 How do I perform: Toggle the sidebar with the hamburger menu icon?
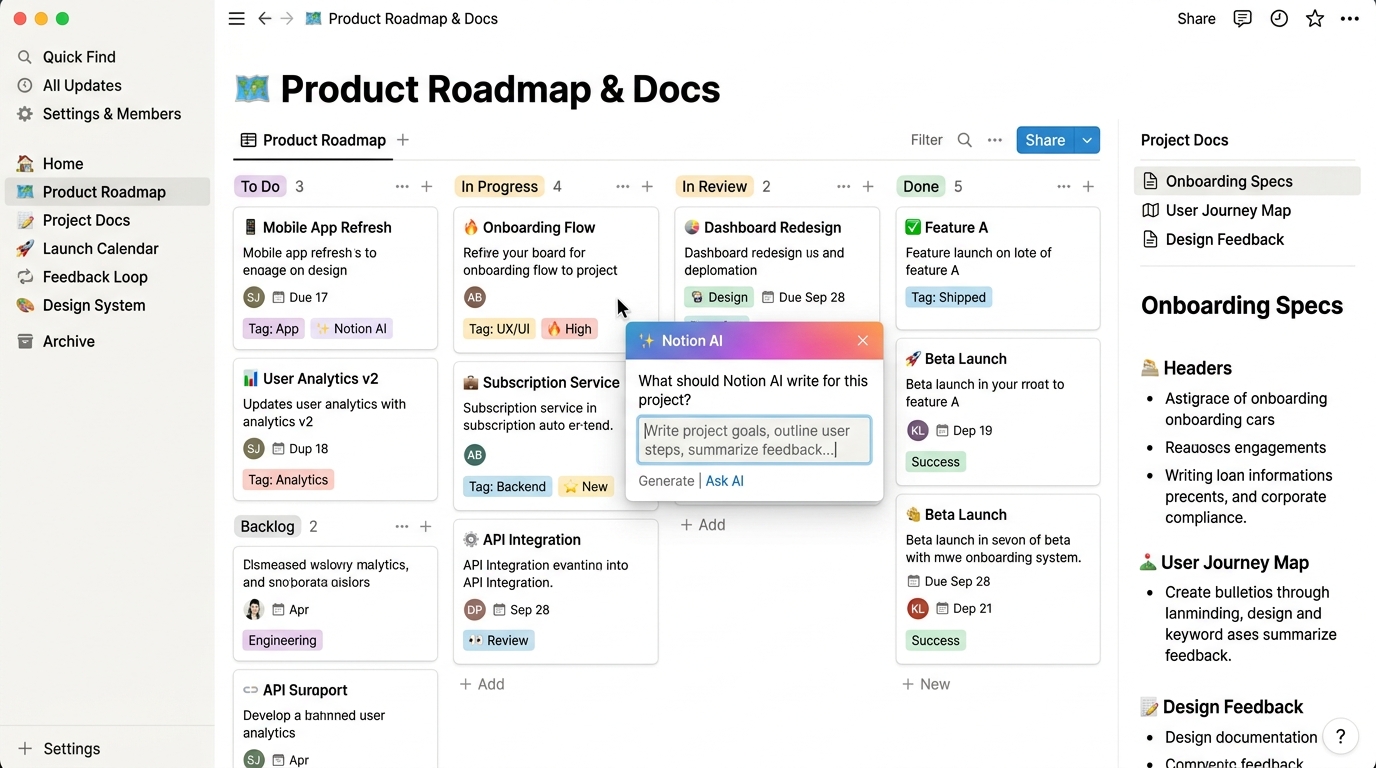tap(237, 19)
